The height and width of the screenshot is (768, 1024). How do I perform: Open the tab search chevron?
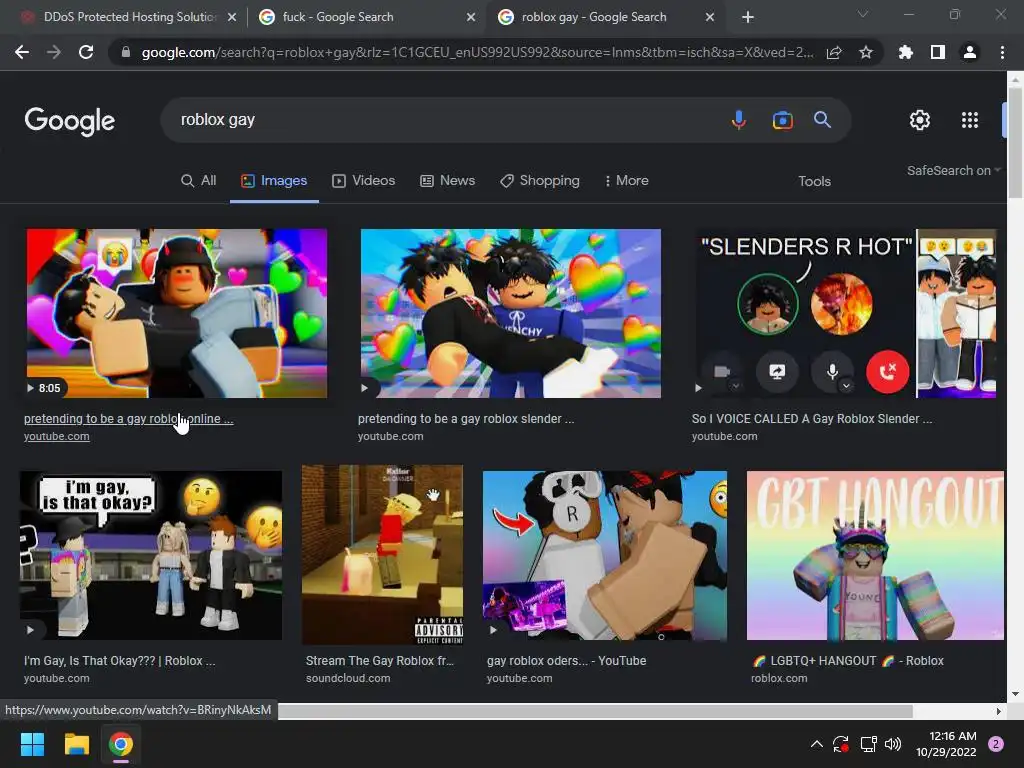[863, 14]
